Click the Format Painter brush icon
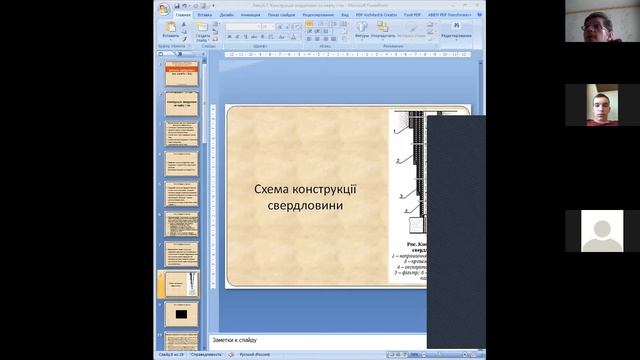 (184, 39)
